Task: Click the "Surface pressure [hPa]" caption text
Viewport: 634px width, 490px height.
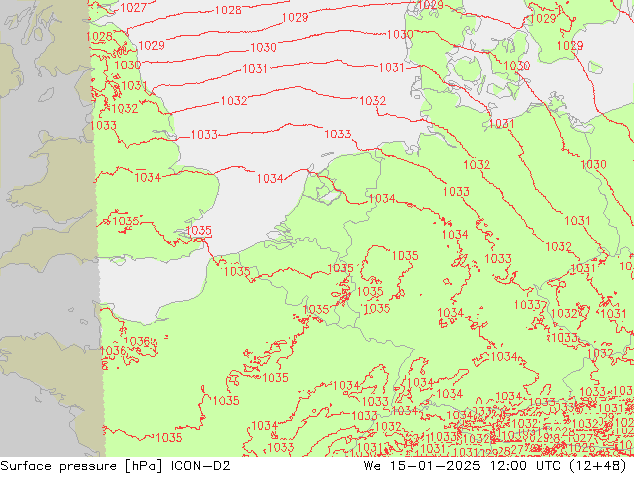Action: tap(81, 466)
